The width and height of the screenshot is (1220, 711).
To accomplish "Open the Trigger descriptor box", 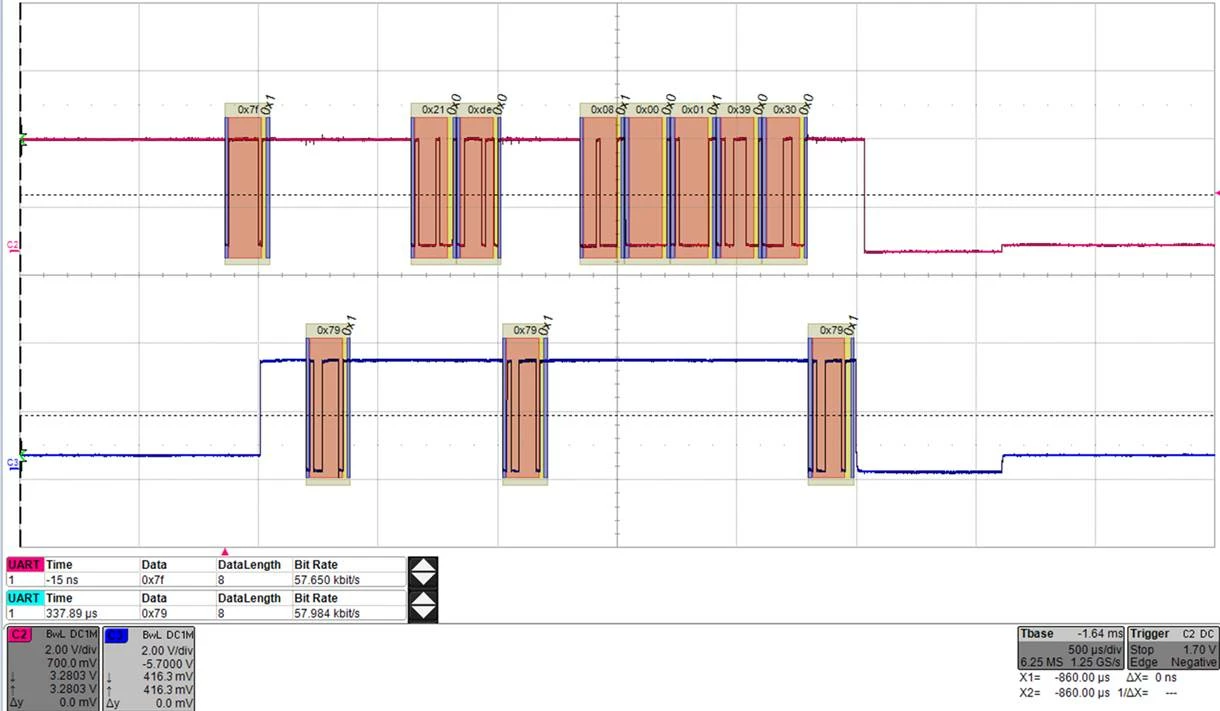I will click(x=1173, y=648).
